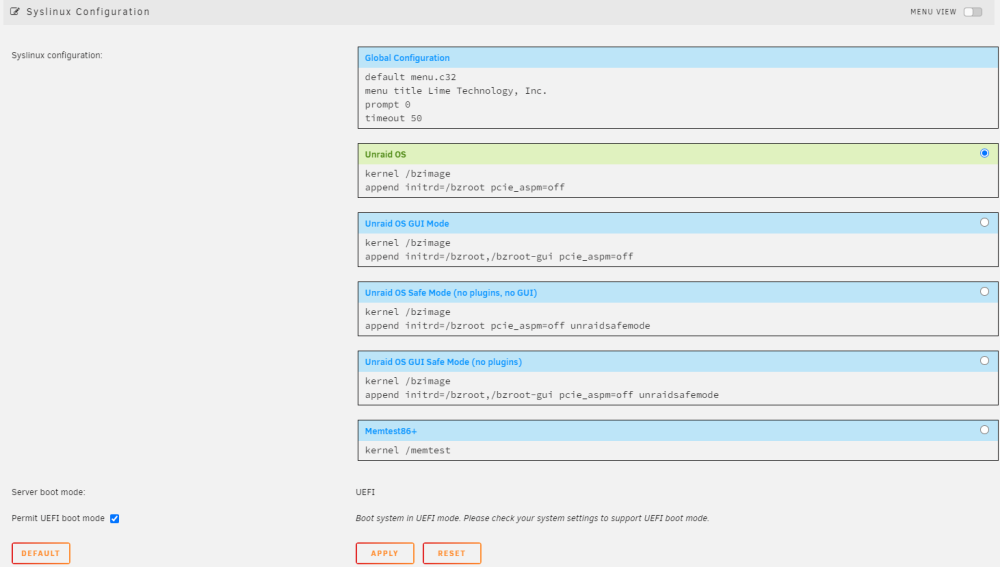Click the 'Boot system in UEFI mode' help text
Viewport: 1000px width, 567px height.
tap(532, 519)
